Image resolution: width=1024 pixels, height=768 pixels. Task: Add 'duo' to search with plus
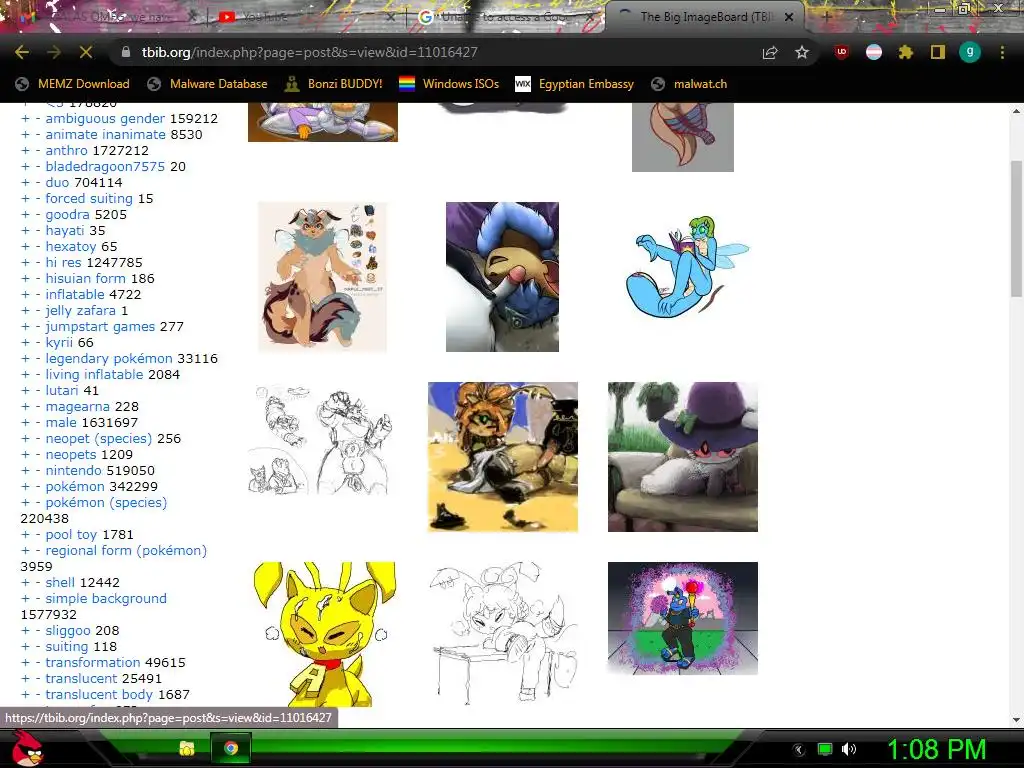[25, 183]
